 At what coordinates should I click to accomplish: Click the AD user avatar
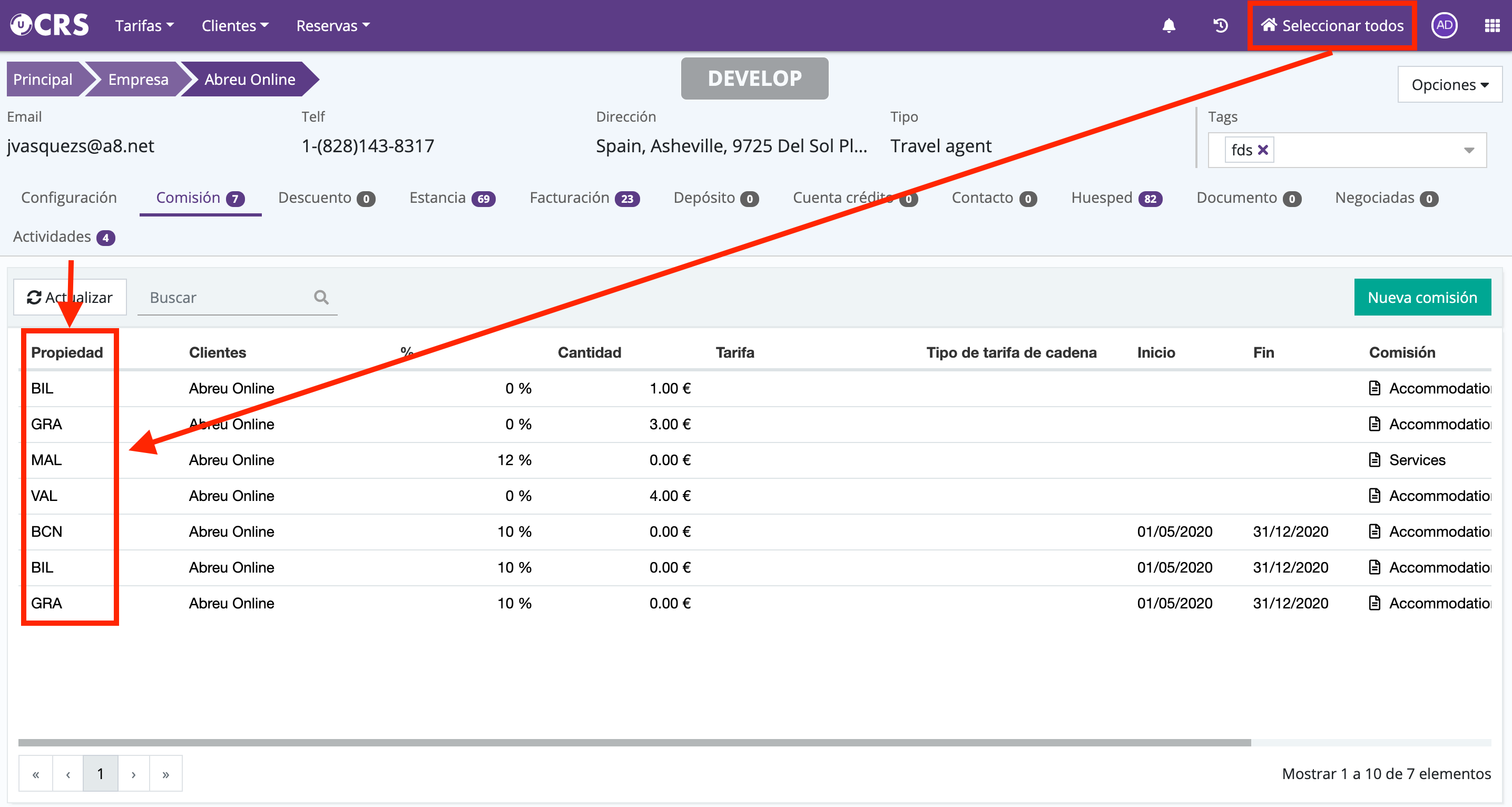[1444, 25]
